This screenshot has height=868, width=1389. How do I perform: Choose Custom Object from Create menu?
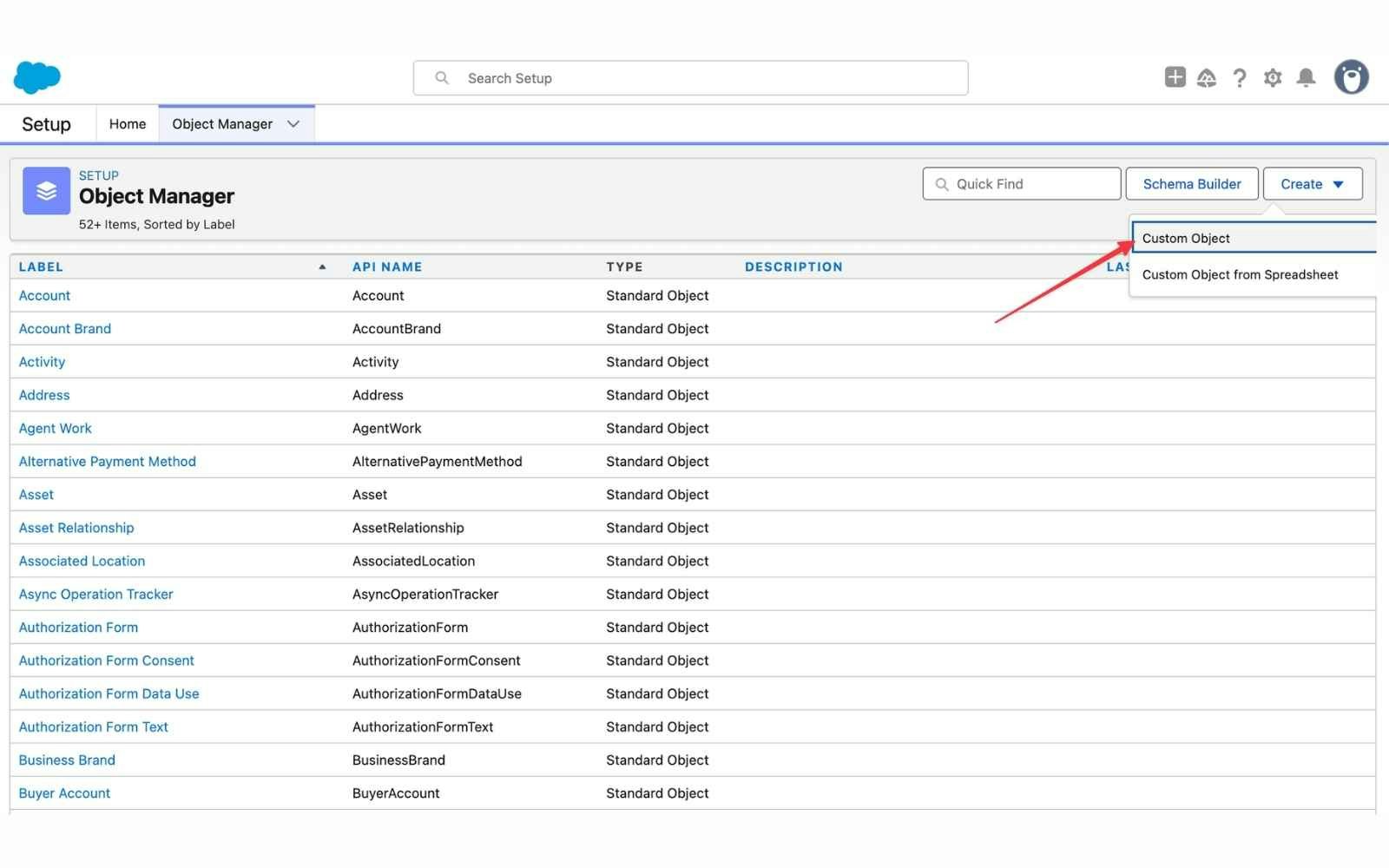coord(1254,238)
